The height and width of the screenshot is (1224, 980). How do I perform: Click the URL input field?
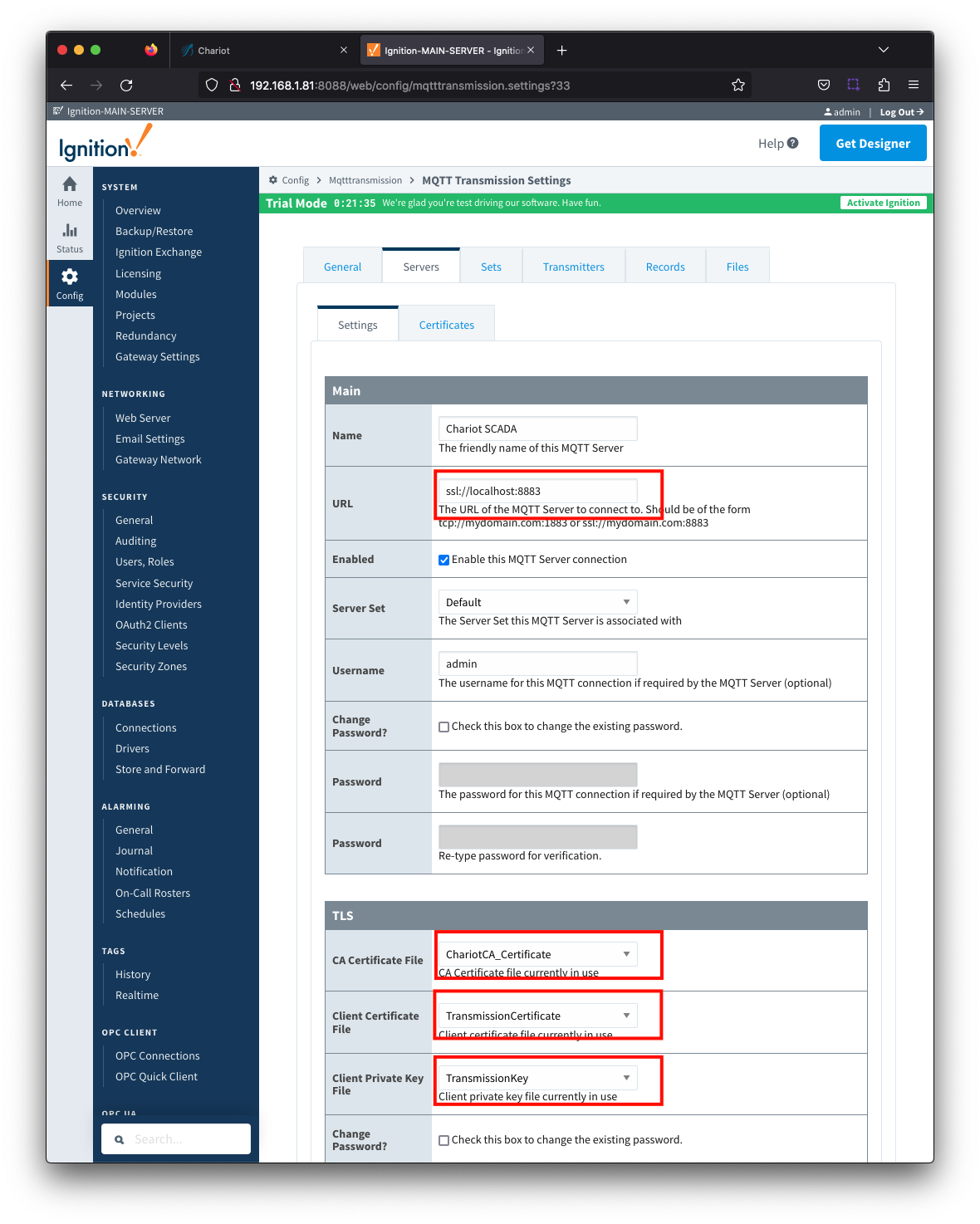point(538,491)
